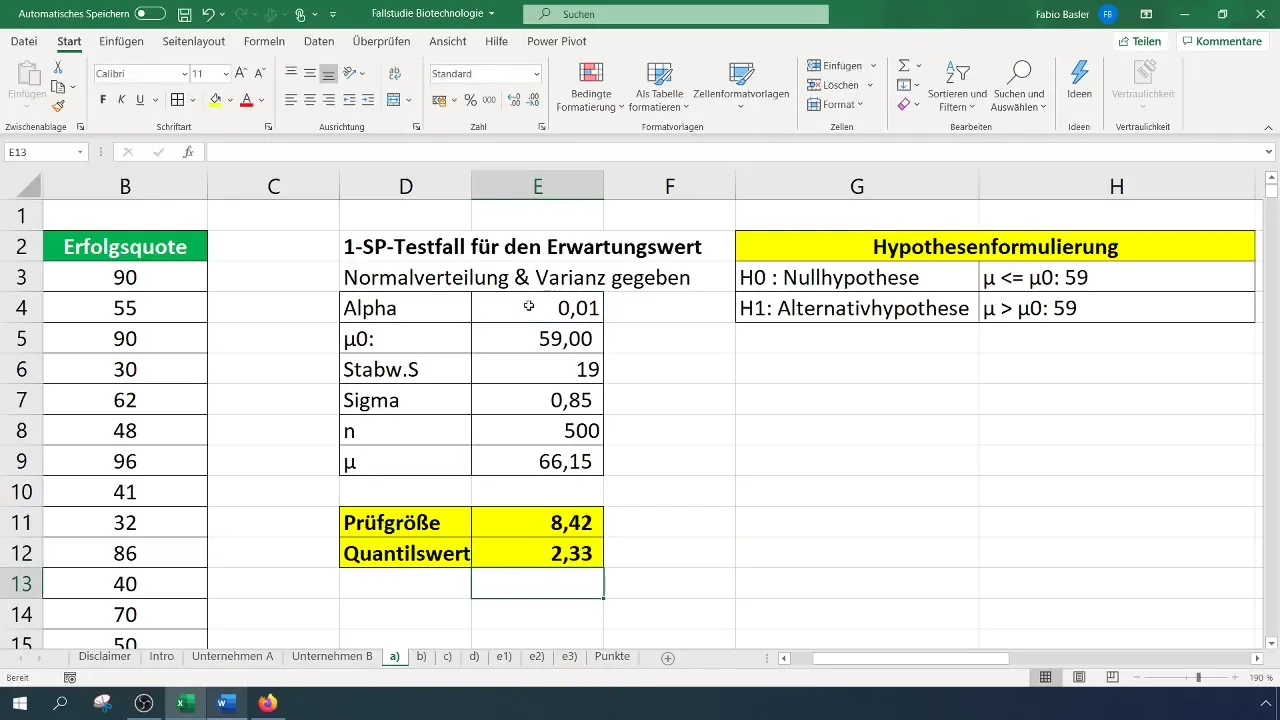Click the Cut scissors icon

[58, 67]
